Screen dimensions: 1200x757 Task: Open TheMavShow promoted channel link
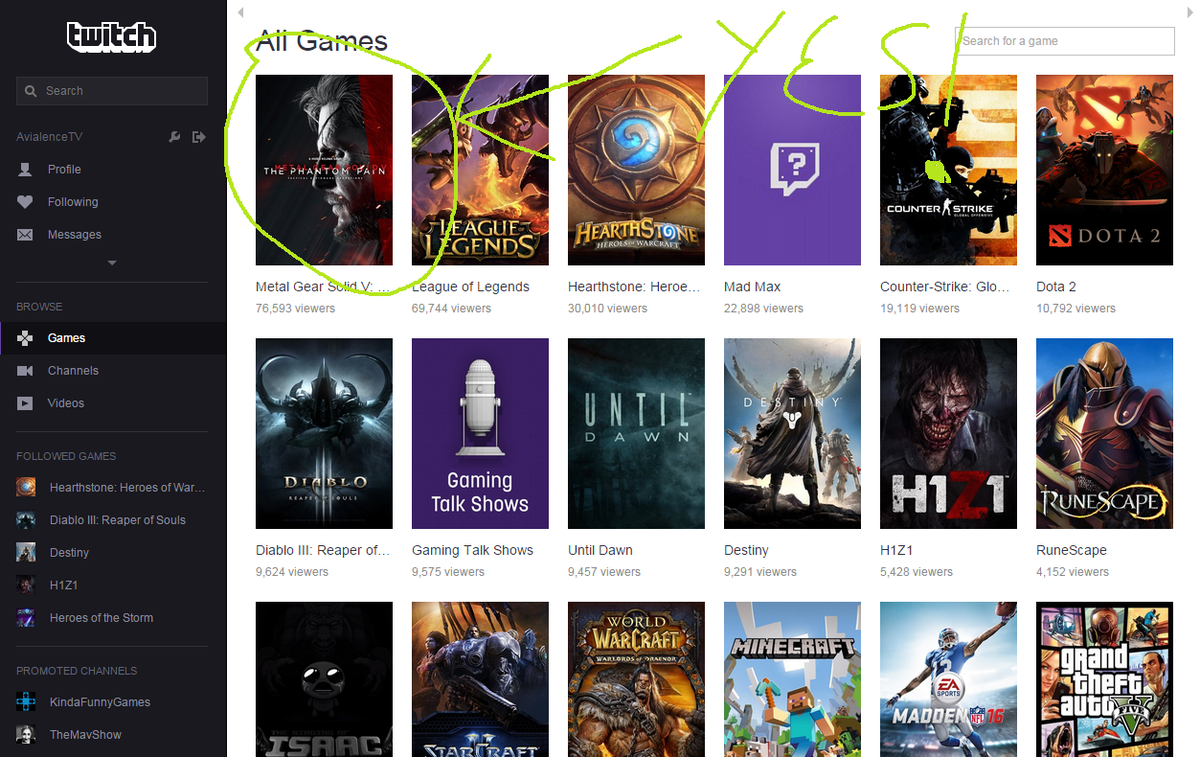pyautogui.click(x=85, y=735)
